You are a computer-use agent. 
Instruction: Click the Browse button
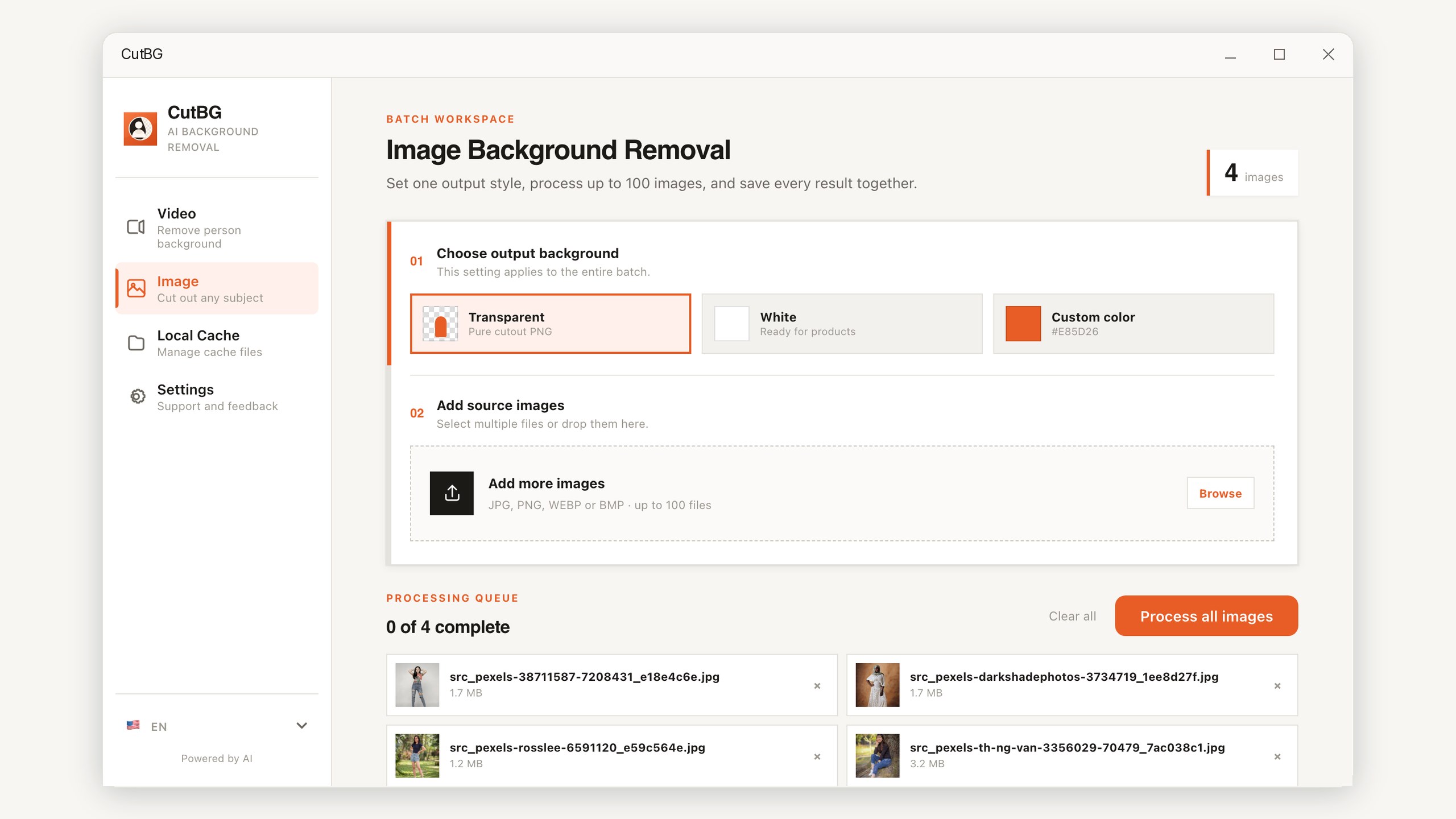click(1221, 493)
